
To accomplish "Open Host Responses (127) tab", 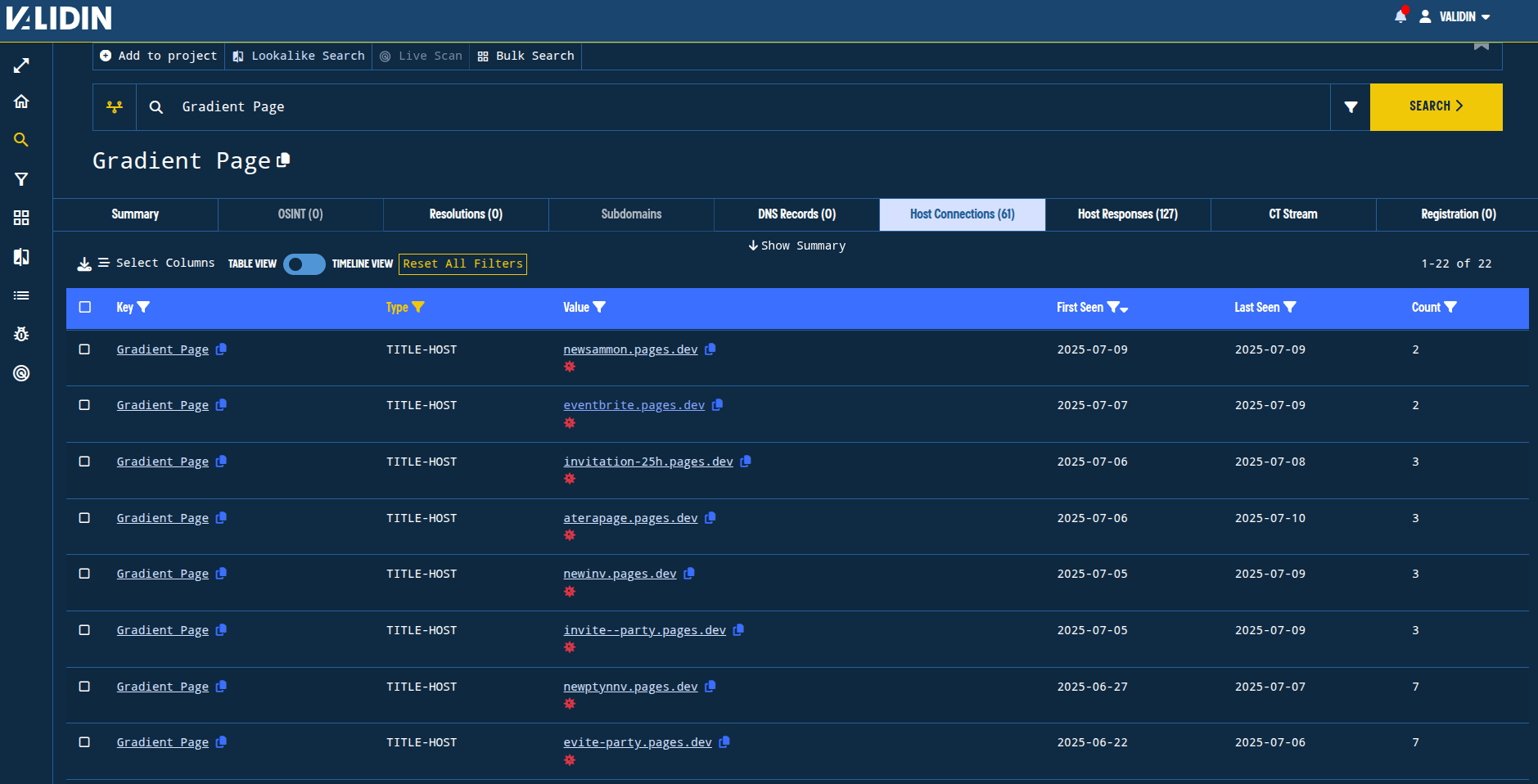I will click(x=1127, y=214).
